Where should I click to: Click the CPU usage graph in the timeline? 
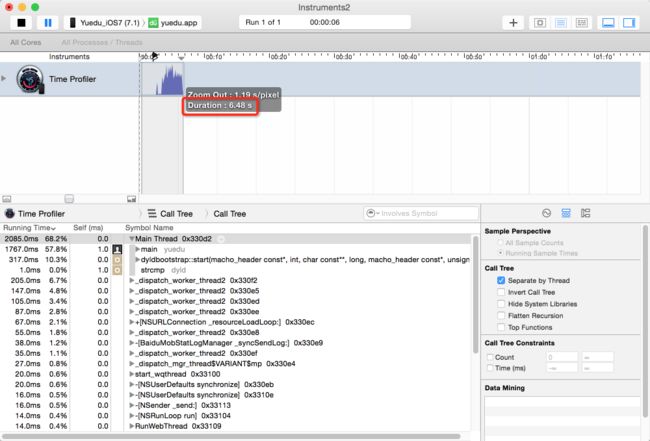(170, 81)
